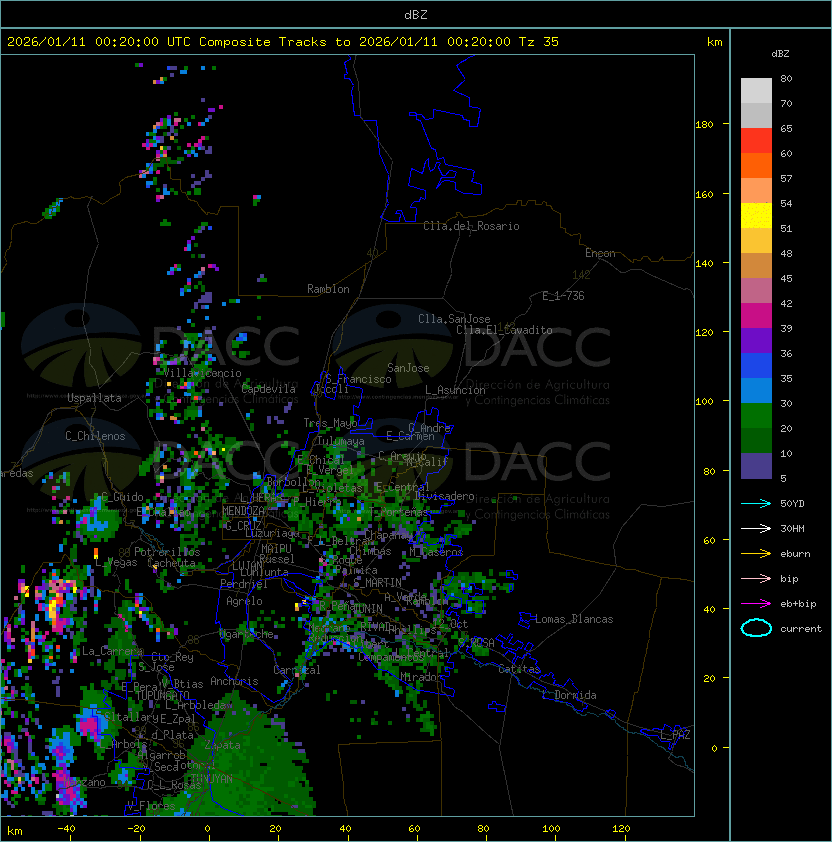Image resolution: width=832 pixels, height=842 pixels.
Task: Select the Ramblon label
Action: coord(328,289)
